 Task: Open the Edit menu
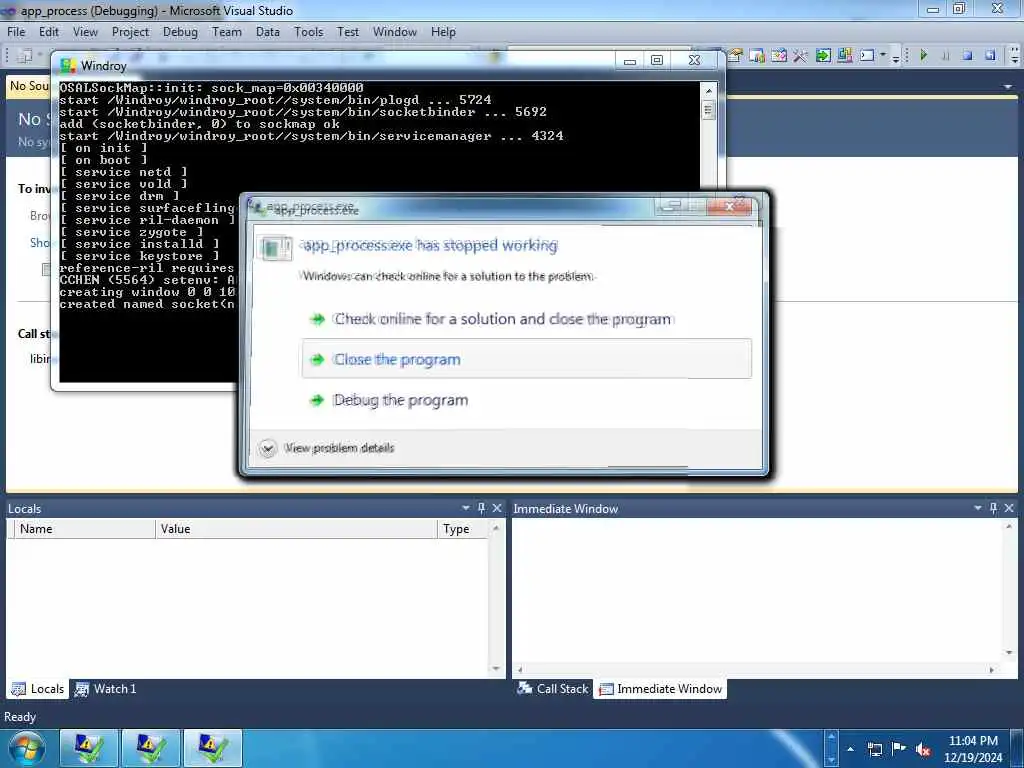point(49,31)
